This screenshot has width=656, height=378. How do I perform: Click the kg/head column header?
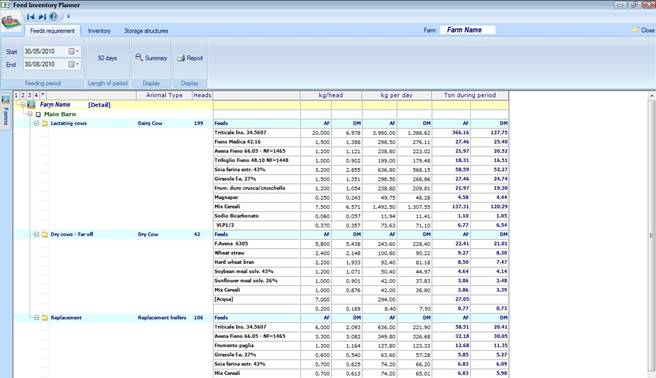coord(331,95)
